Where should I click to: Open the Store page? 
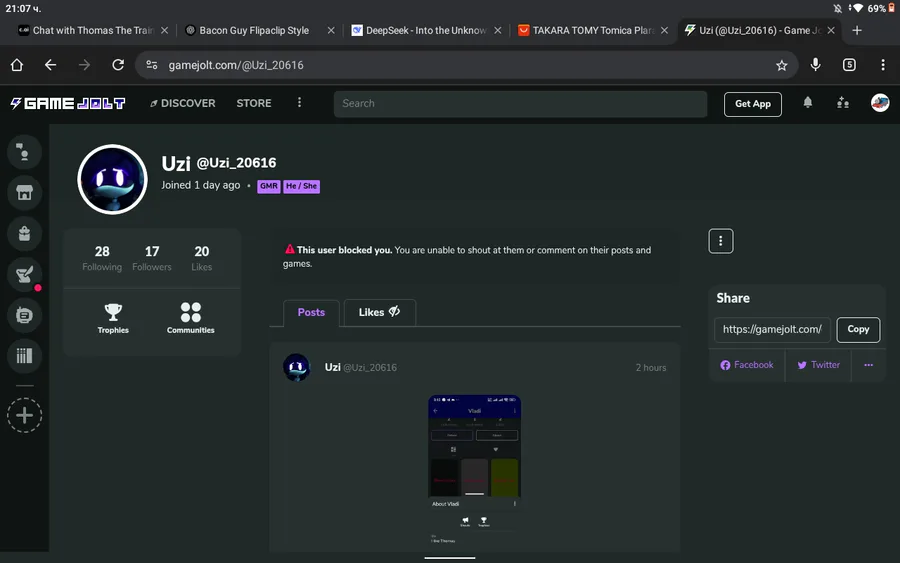[x=254, y=103]
